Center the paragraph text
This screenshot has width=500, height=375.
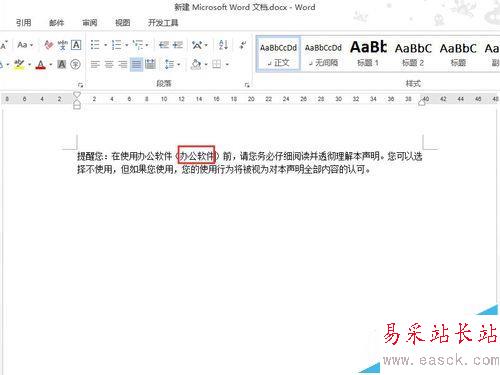pos(109,64)
